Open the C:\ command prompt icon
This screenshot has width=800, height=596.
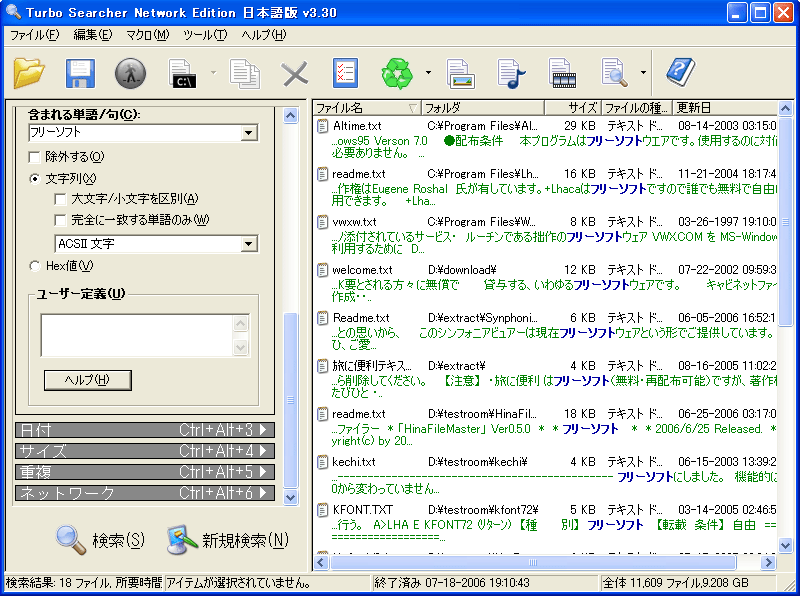[x=183, y=74]
